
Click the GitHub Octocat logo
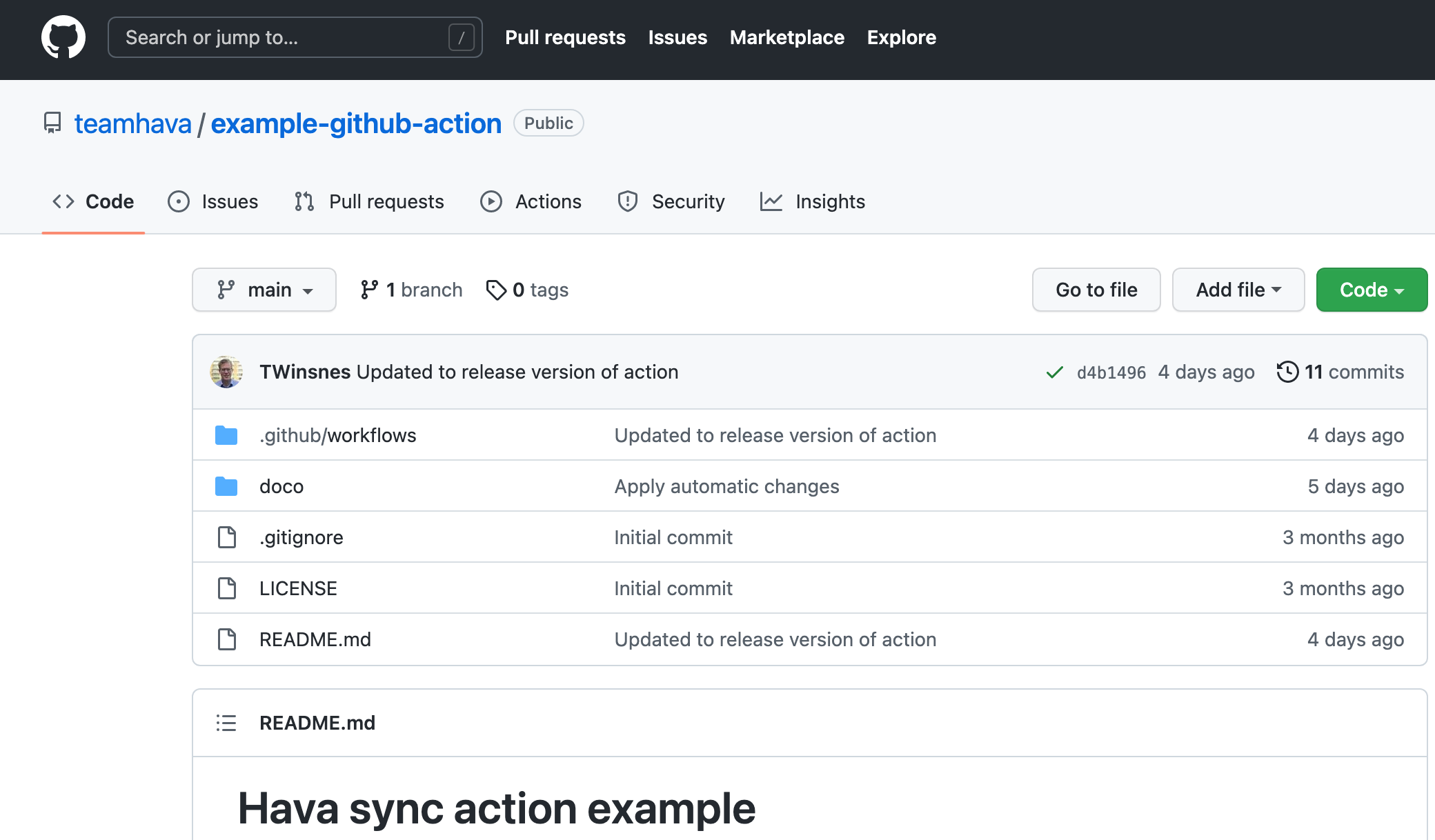[x=63, y=37]
